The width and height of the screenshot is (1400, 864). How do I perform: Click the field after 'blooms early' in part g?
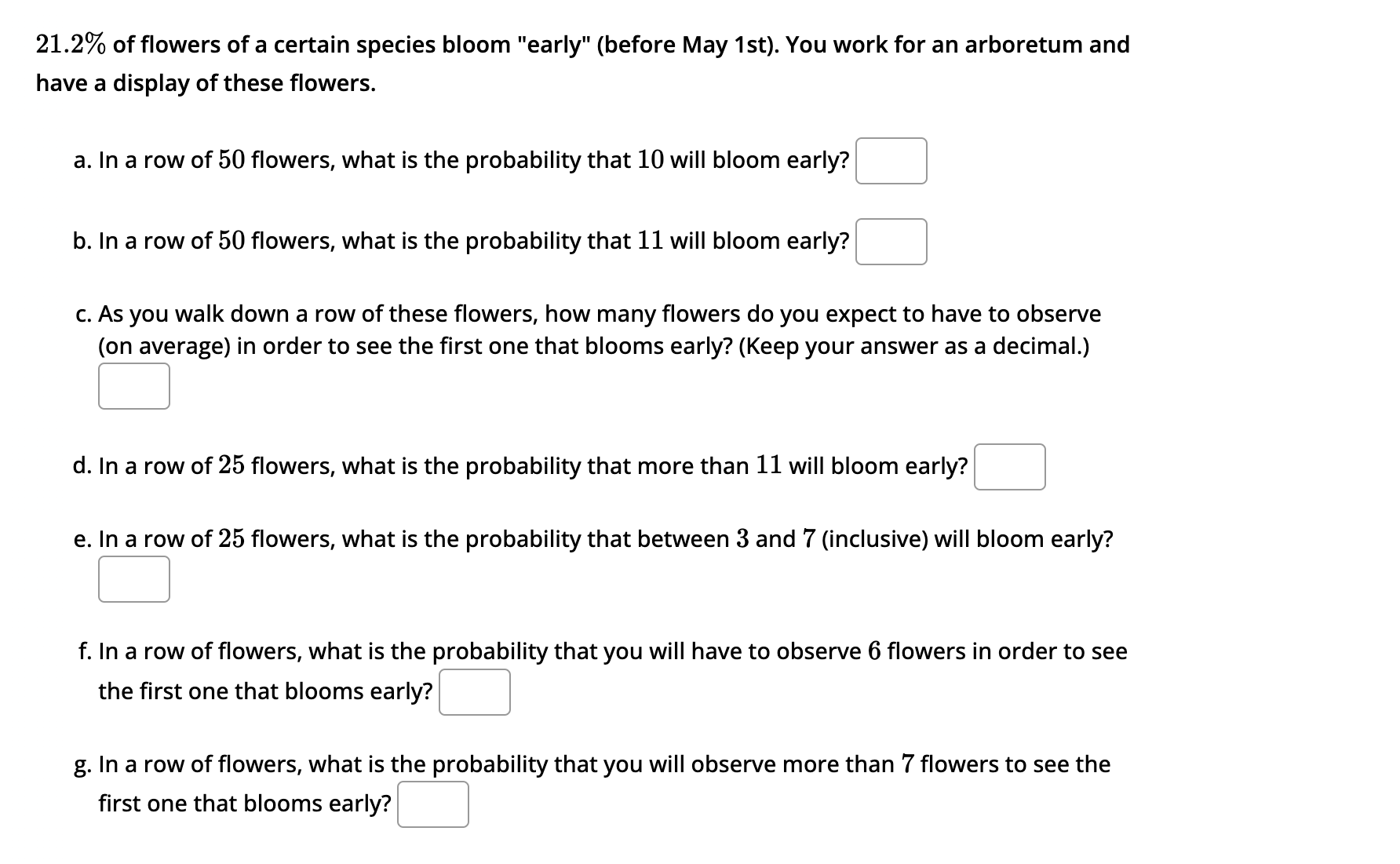(x=433, y=803)
